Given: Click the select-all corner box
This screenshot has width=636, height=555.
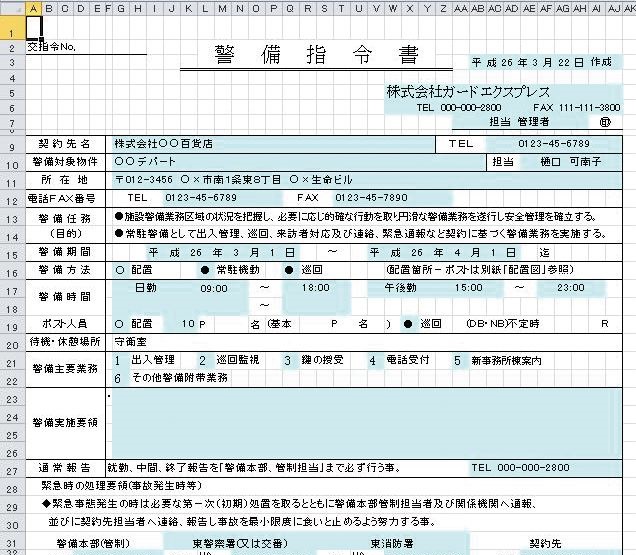Looking at the screenshot, I should 12,9.
